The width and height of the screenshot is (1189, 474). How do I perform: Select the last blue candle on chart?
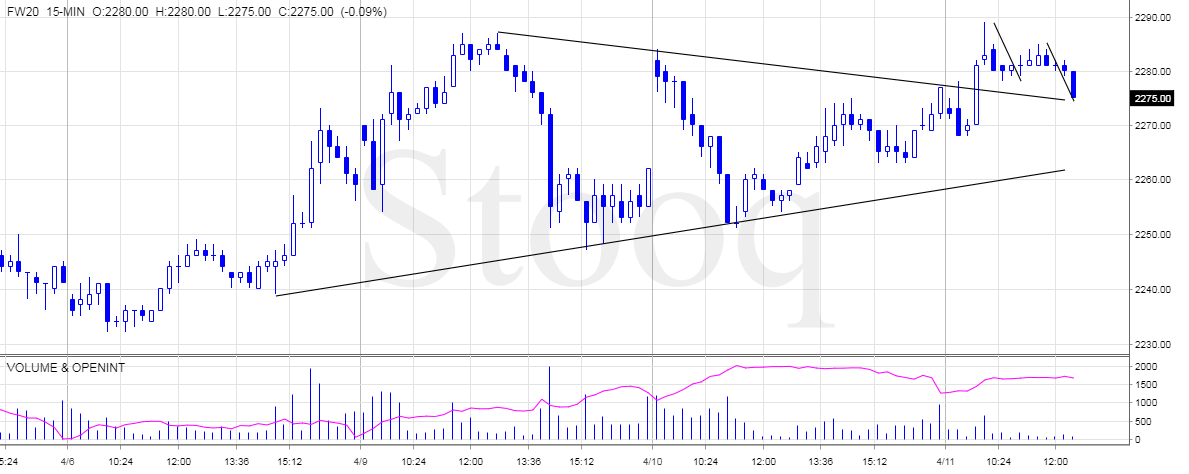1073,84
